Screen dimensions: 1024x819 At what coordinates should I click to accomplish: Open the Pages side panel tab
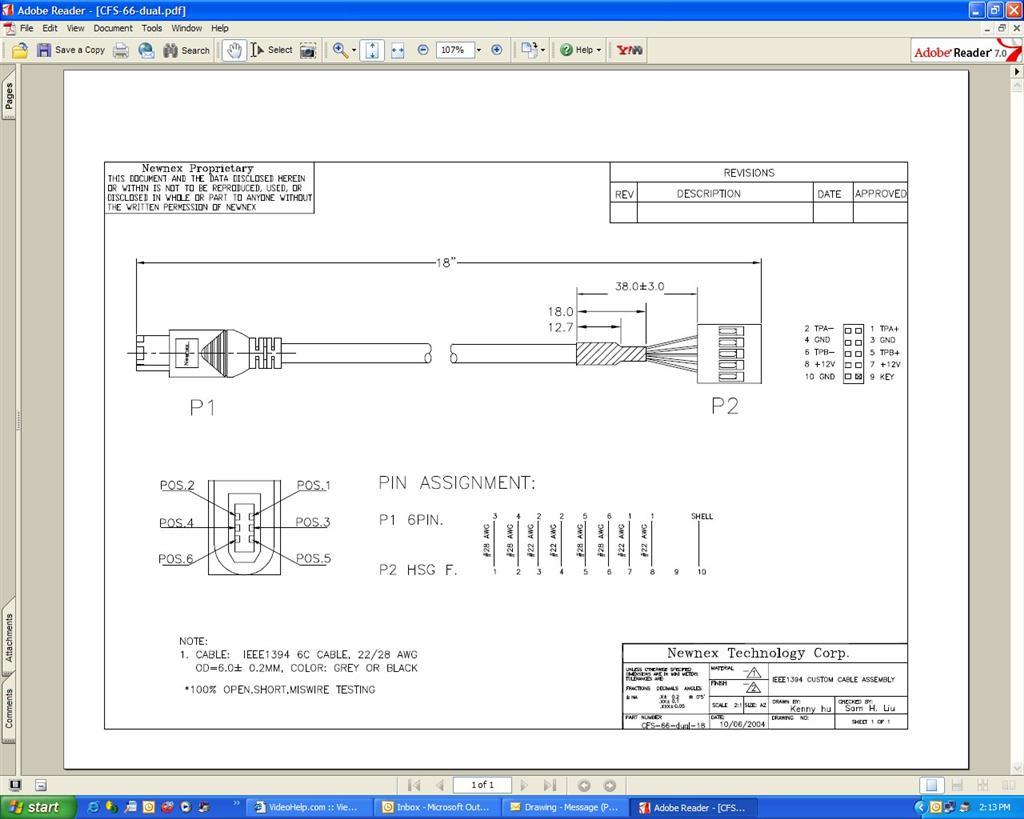[8, 95]
